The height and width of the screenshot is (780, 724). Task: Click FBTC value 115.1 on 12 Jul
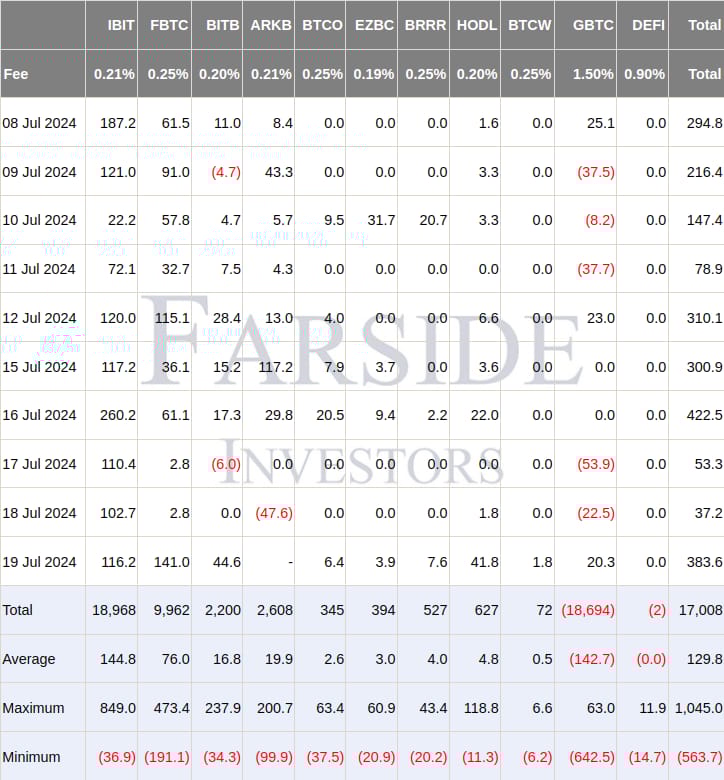point(172,318)
